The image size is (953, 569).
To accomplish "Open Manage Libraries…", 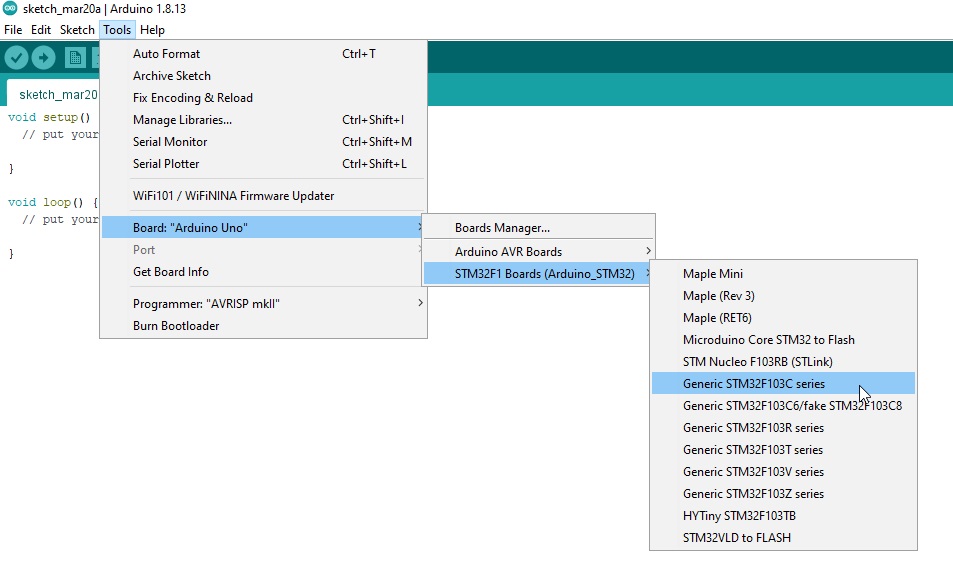I will [x=264, y=119].
